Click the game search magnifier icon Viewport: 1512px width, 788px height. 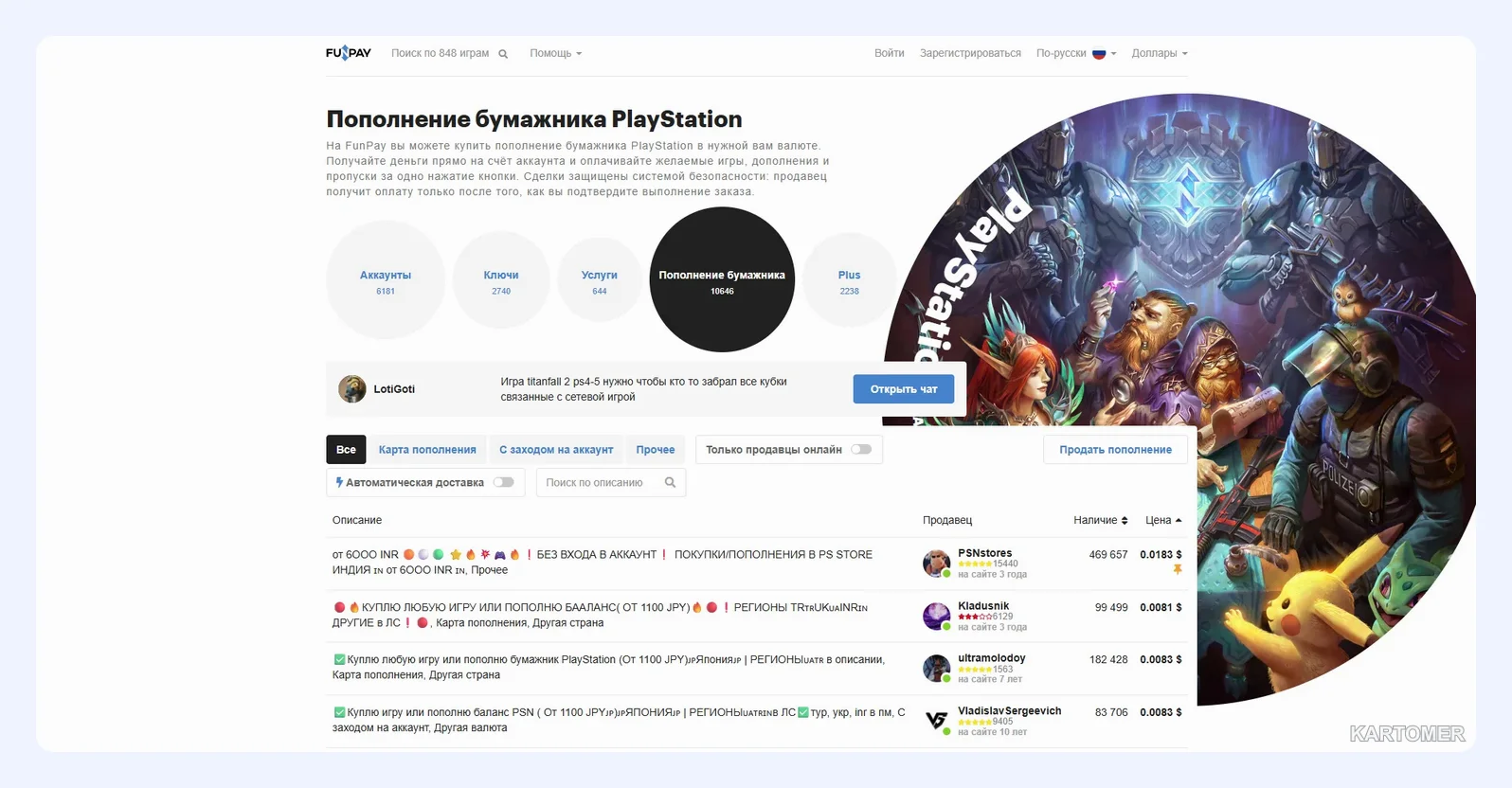pos(503,54)
